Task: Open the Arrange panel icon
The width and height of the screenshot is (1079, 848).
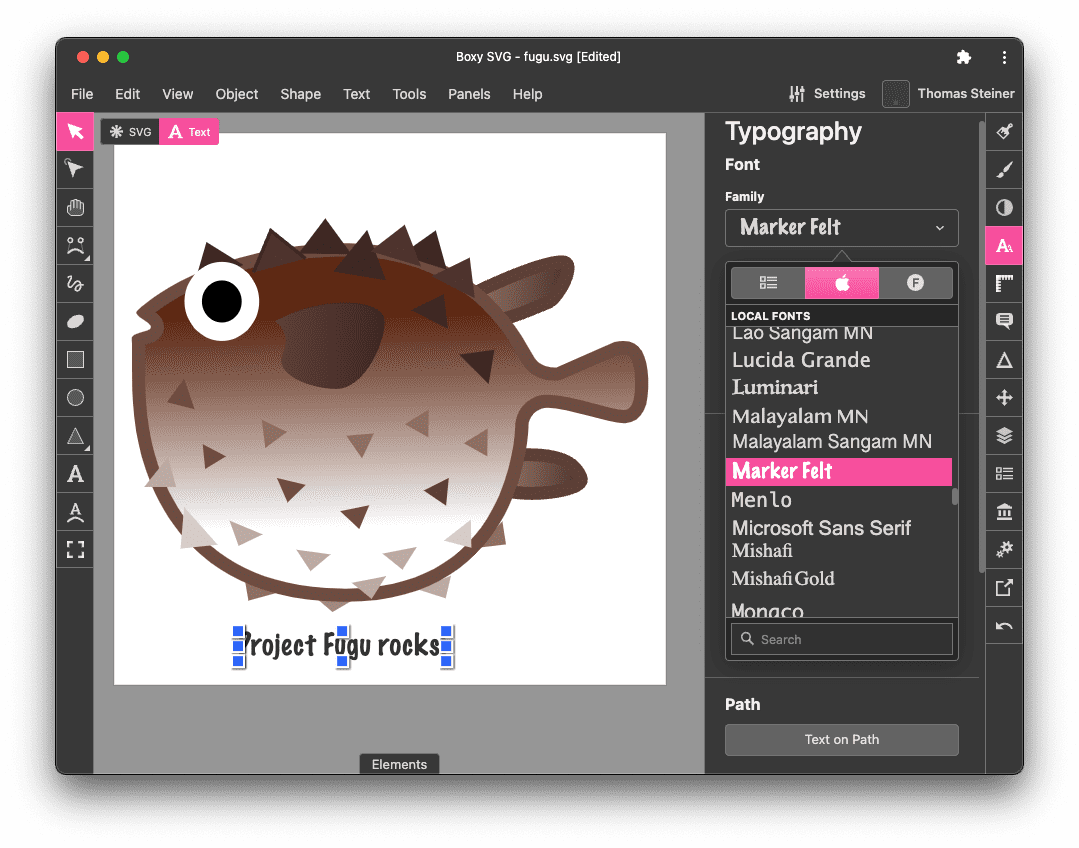Action: tap(1003, 397)
